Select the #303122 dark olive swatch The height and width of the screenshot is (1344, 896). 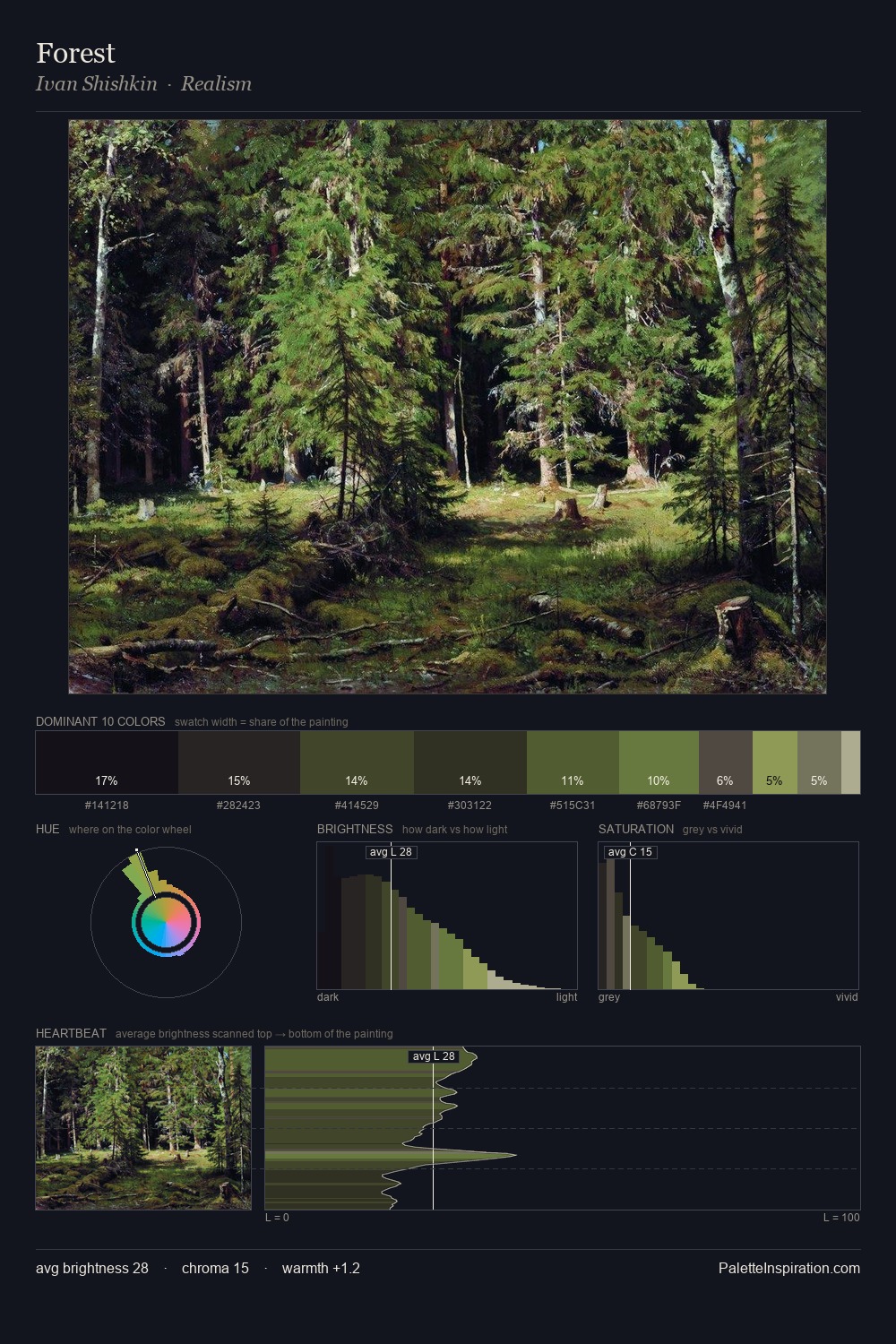point(470,762)
